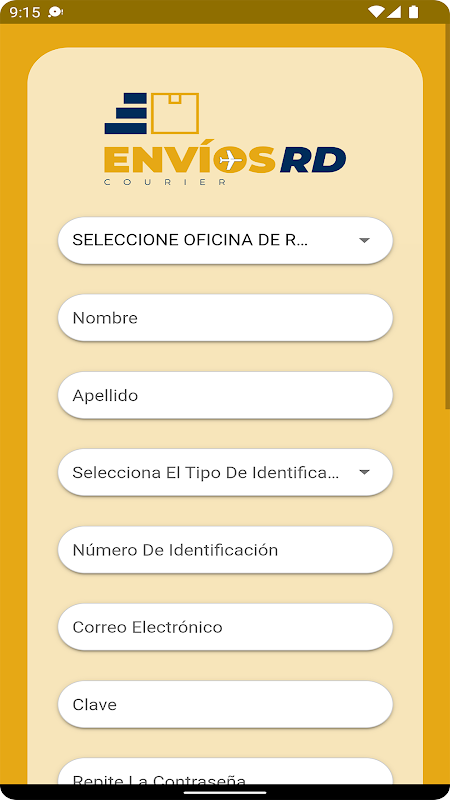The height and width of the screenshot is (800, 450).
Task: Tap the Repite La Contraseña field
Action: [x=225, y=771]
